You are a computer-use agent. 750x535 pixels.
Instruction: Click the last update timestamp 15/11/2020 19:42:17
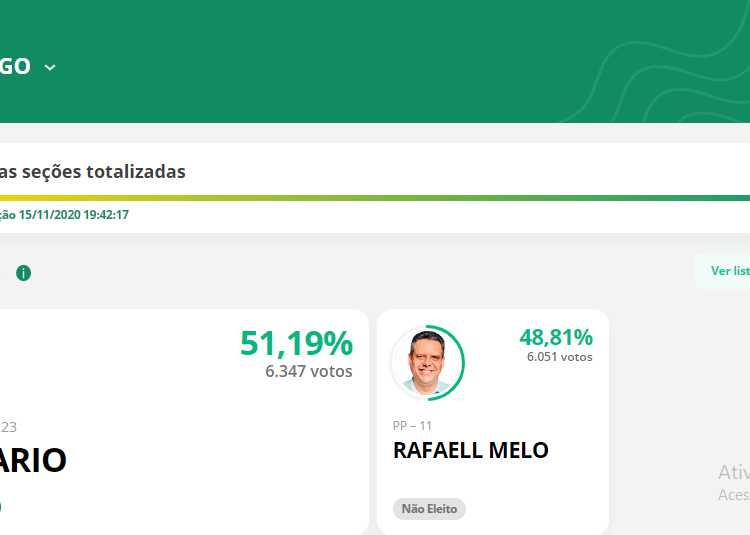point(74,215)
